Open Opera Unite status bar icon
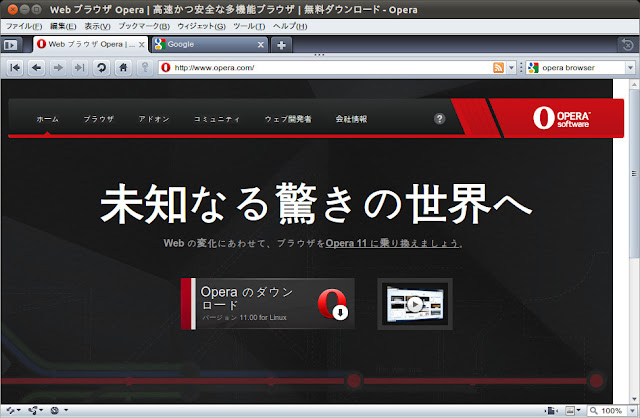 click(x=35, y=410)
